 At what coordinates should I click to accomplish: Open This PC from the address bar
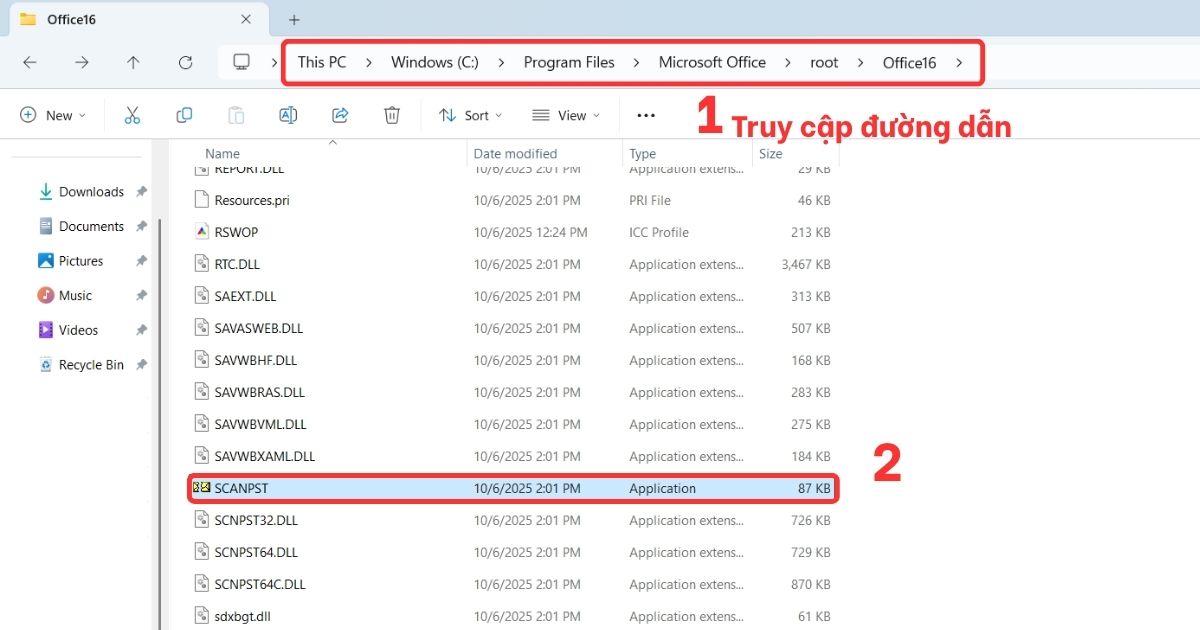321,62
